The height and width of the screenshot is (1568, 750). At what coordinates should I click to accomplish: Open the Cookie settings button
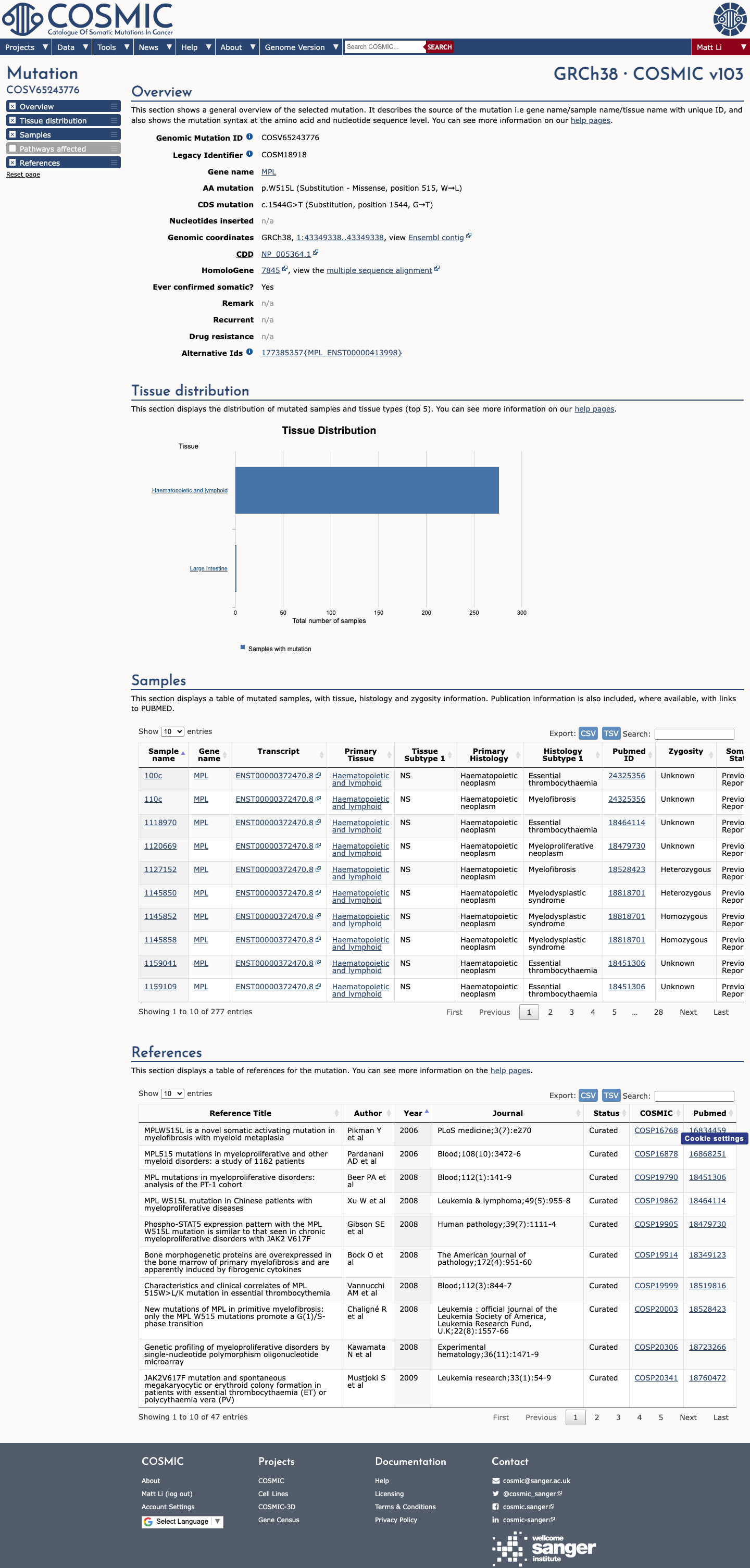pos(714,1138)
